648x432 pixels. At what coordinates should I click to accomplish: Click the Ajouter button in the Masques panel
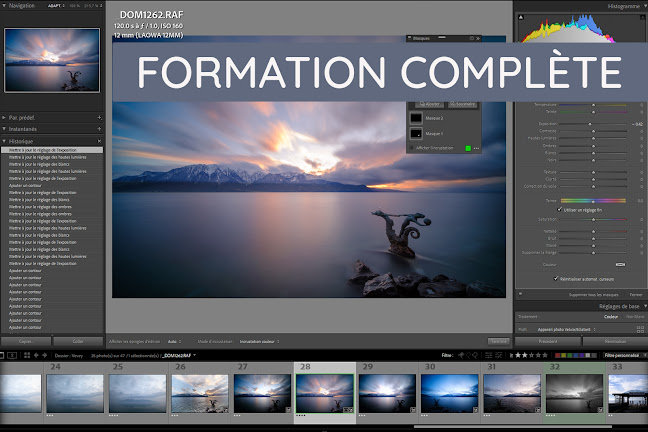429,104
